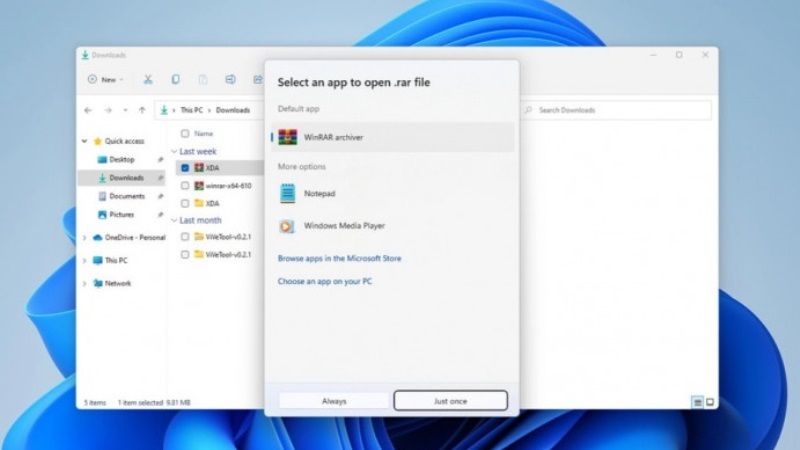Click the winrar-x64-610 installer icon
The image size is (800, 450).
pyautogui.click(x=199, y=186)
